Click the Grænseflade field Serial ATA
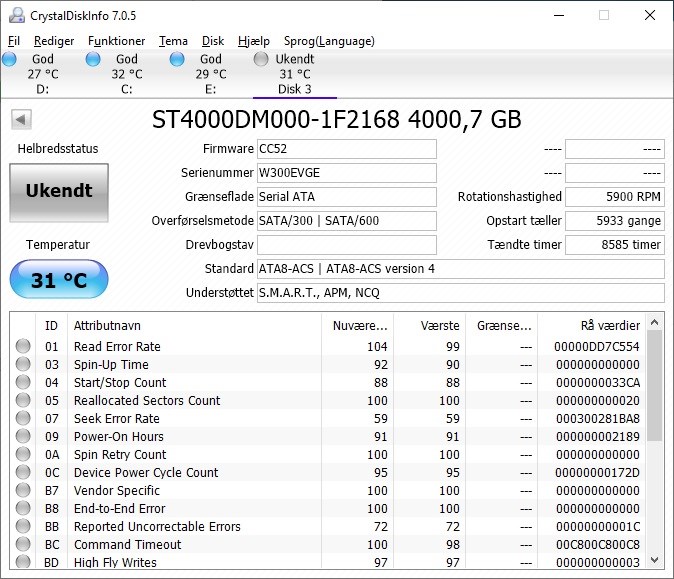Viewport: 674px width, 579px height. (x=347, y=197)
